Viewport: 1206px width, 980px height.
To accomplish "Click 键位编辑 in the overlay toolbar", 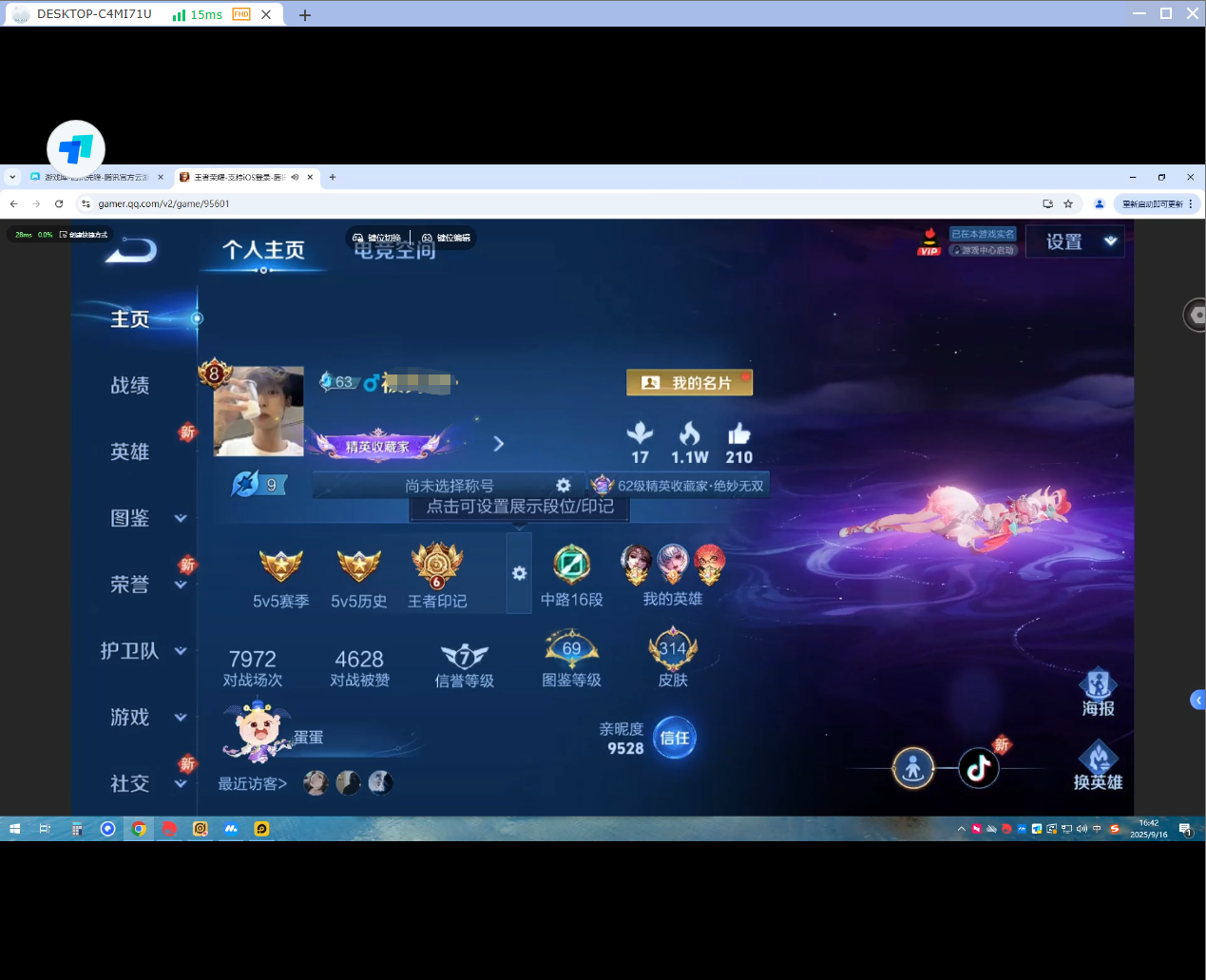I will coord(447,238).
